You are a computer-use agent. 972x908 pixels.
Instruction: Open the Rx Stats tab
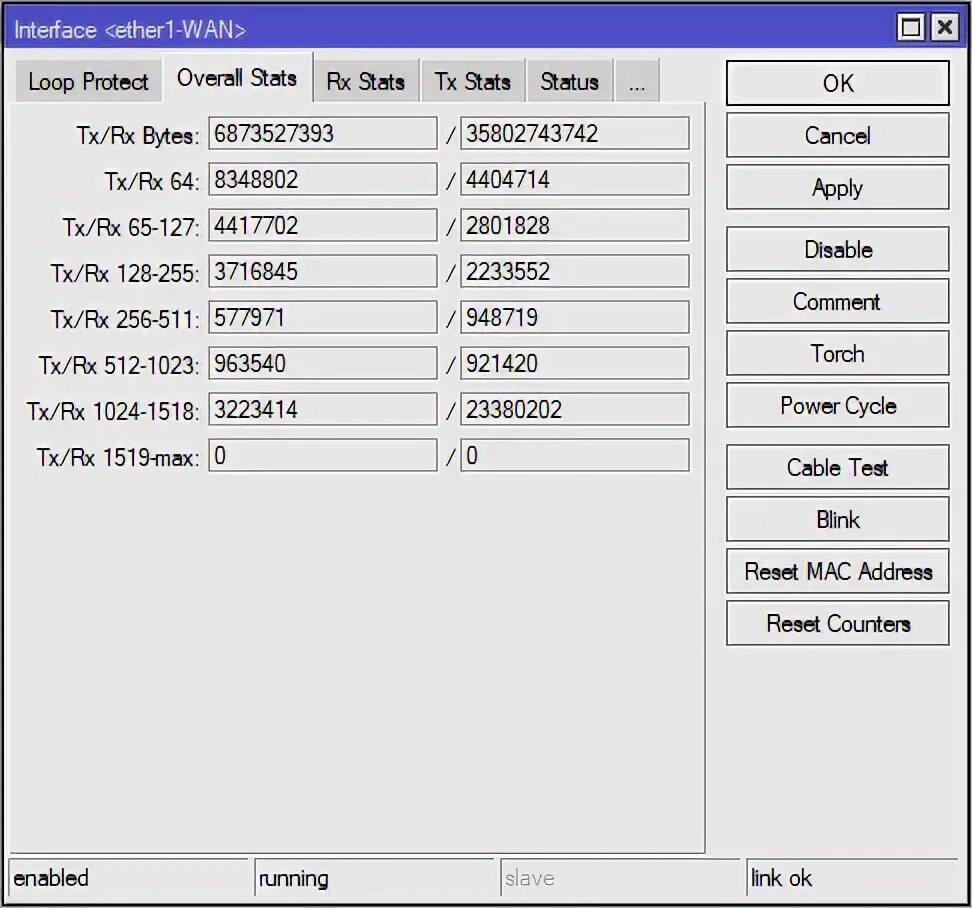366,81
